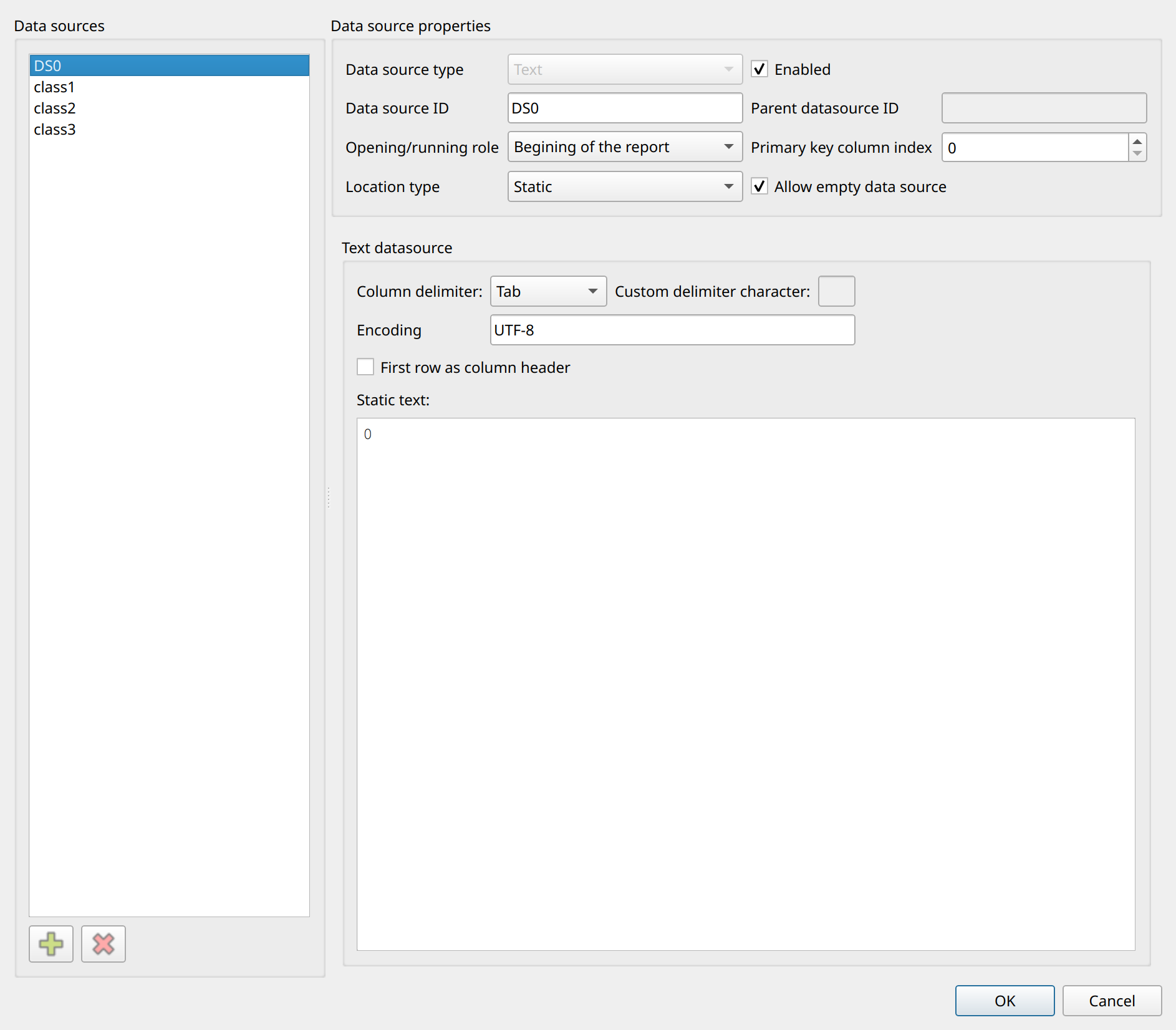Add a new data source with plus icon
The image size is (1176, 1030).
[x=51, y=944]
